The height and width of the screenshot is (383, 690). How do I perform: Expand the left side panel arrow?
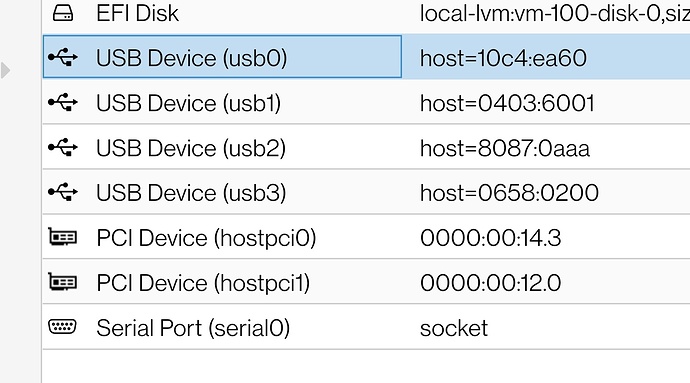click(5, 70)
